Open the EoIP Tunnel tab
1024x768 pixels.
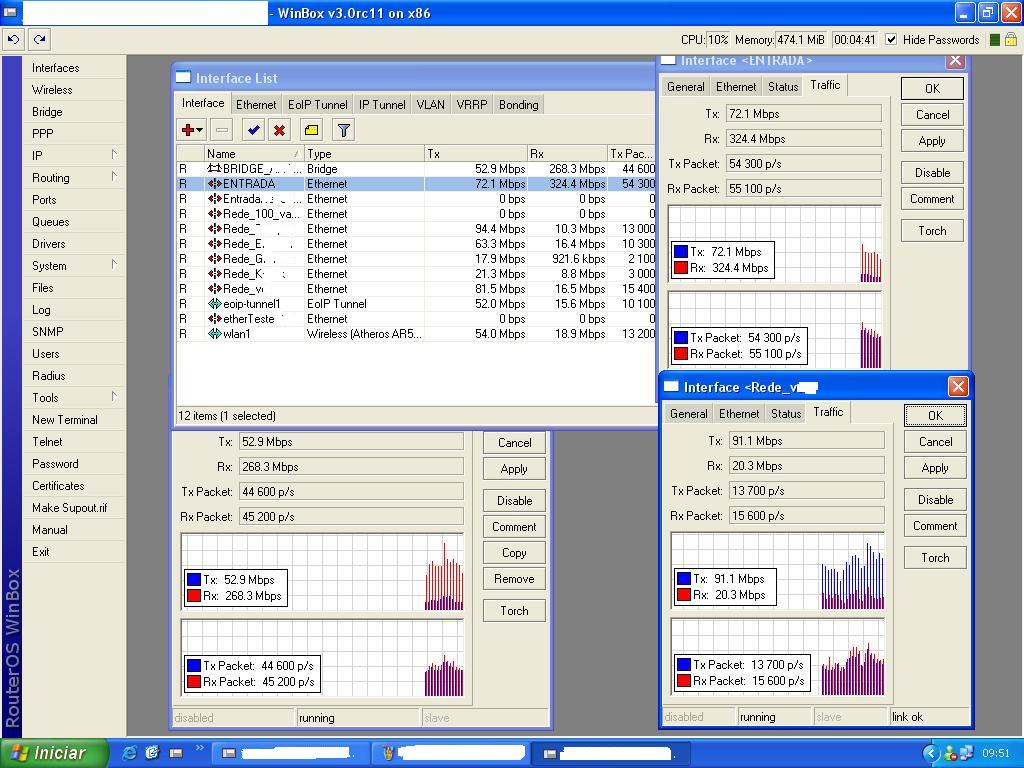(x=317, y=104)
